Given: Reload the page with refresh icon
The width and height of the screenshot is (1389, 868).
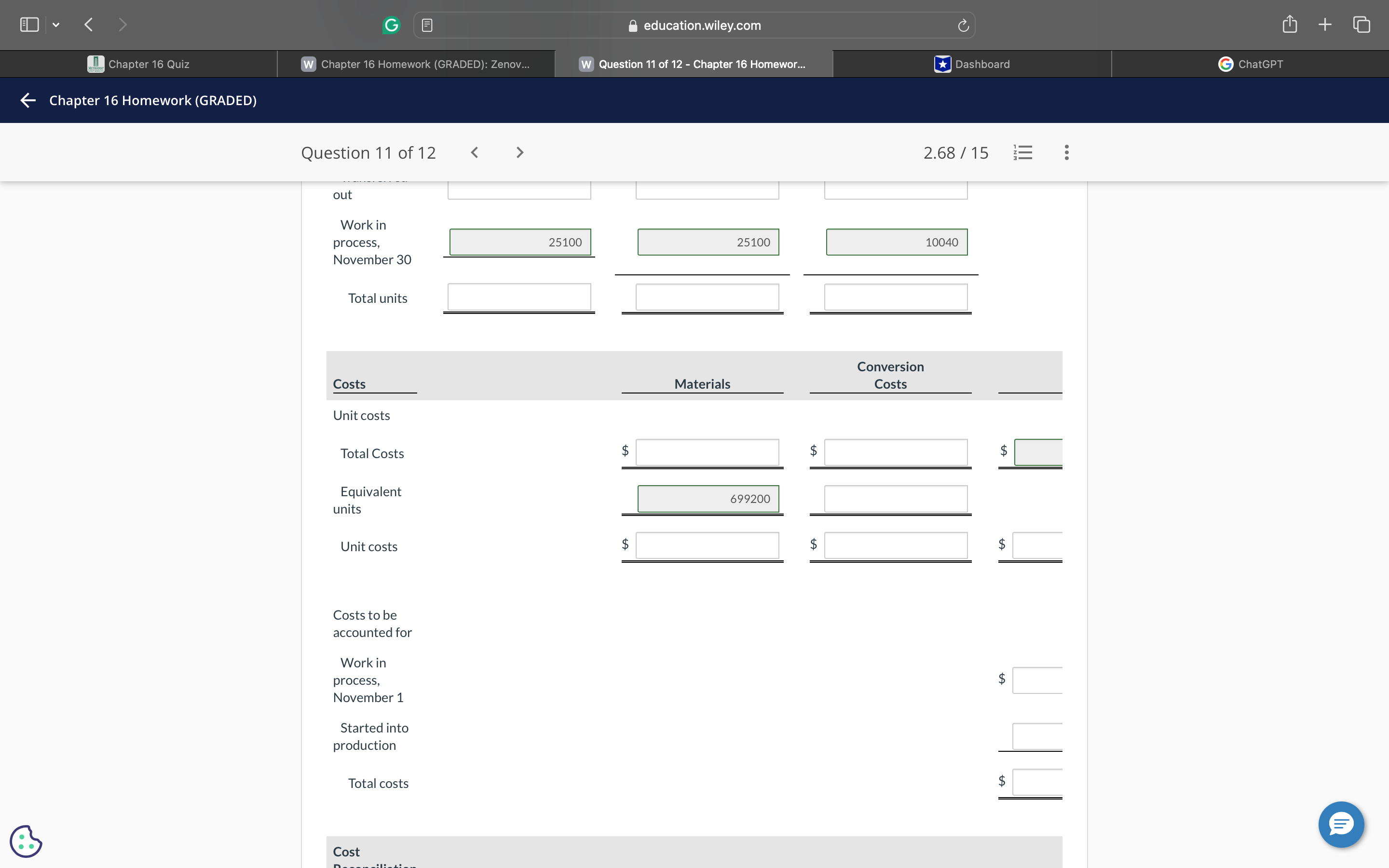Looking at the screenshot, I should pos(963,25).
